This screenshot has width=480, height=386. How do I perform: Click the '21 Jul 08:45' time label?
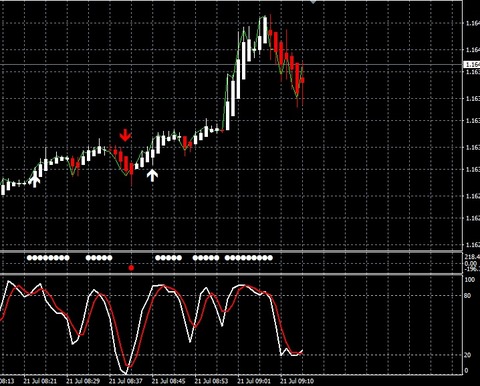pos(168,381)
